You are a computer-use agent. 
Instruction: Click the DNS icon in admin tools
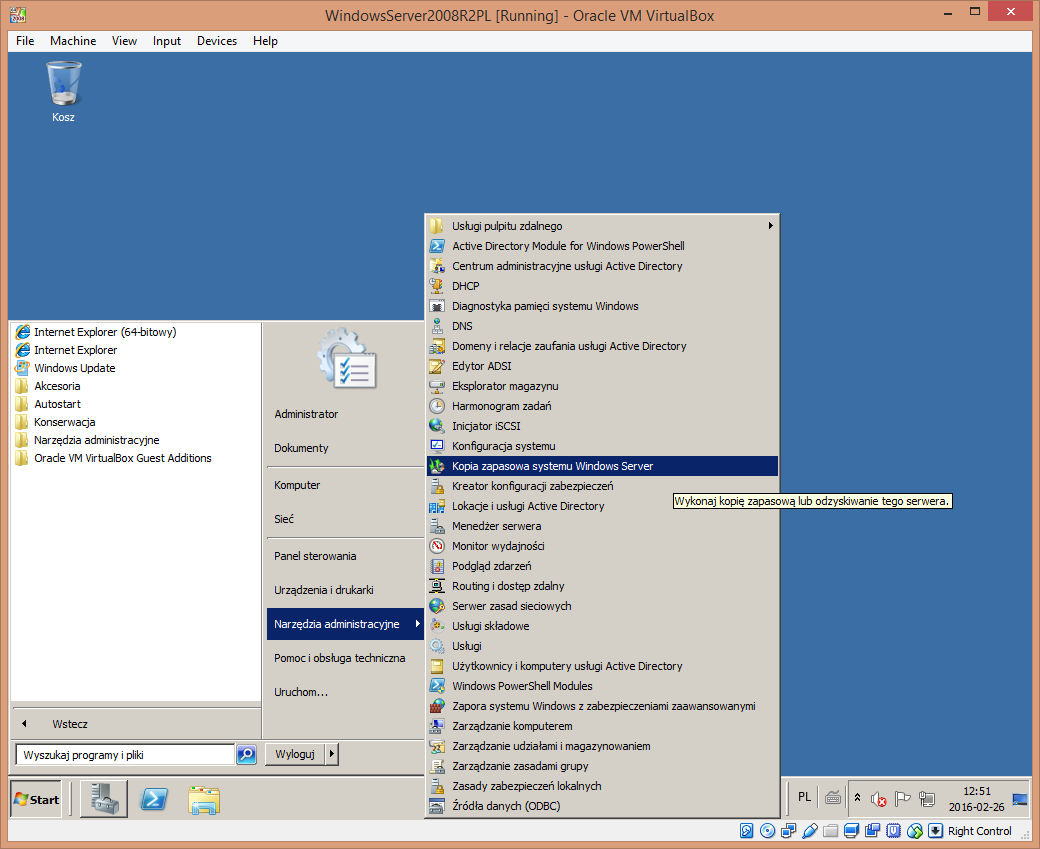pos(437,326)
